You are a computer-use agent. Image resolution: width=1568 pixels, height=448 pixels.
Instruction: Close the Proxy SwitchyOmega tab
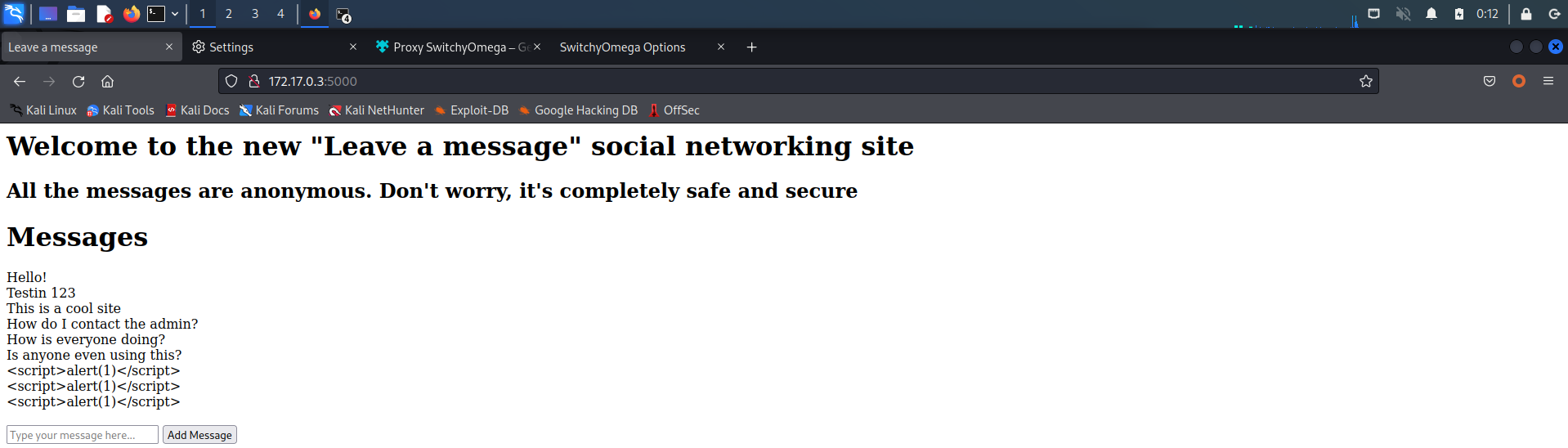tap(537, 47)
